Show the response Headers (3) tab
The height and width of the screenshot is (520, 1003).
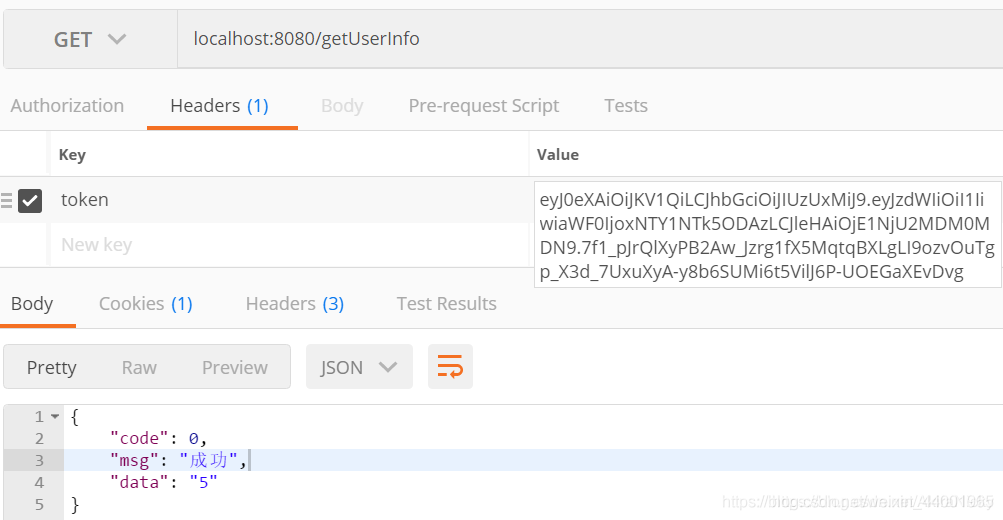pyautogui.click(x=295, y=304)
